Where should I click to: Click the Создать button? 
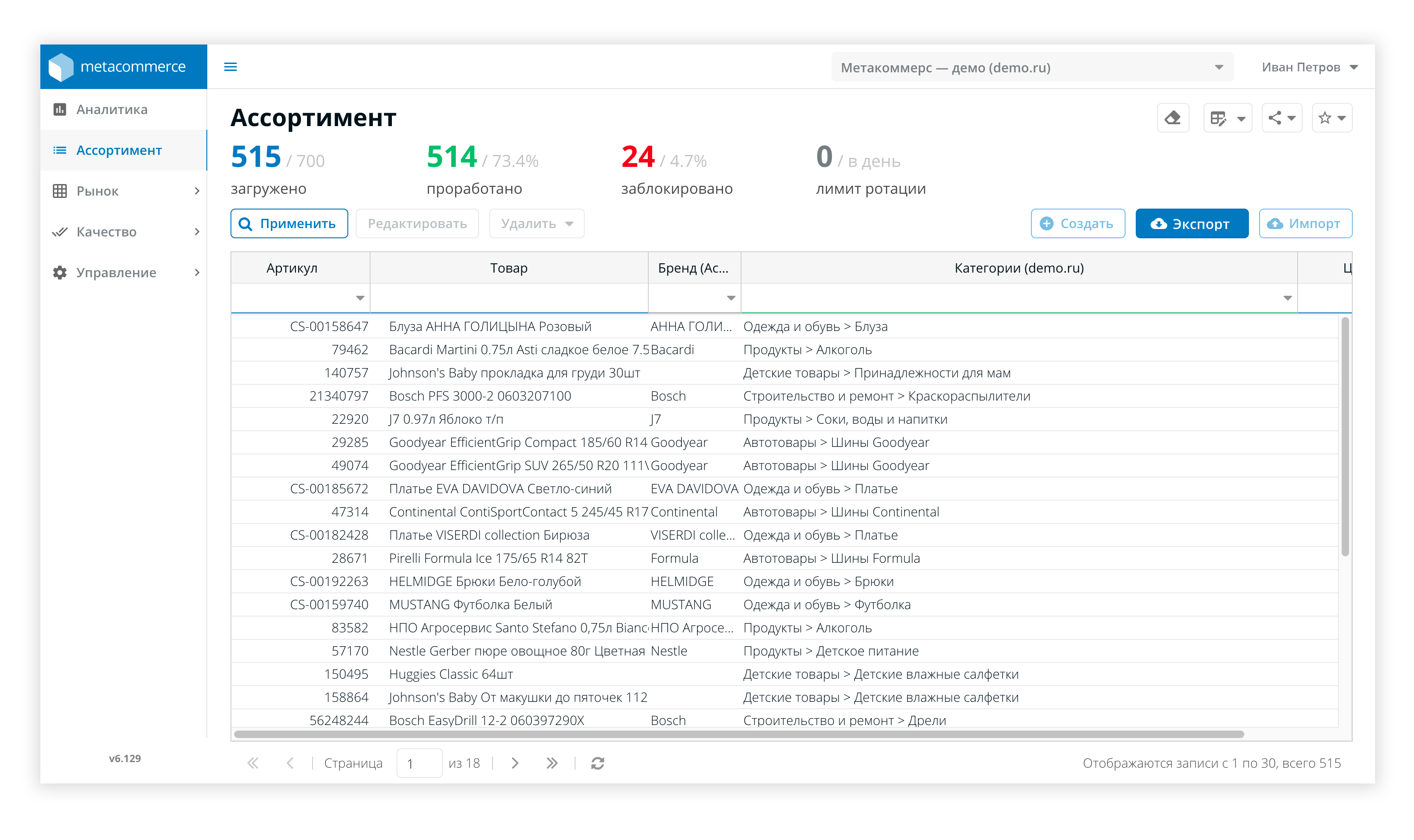(1078, 223)
